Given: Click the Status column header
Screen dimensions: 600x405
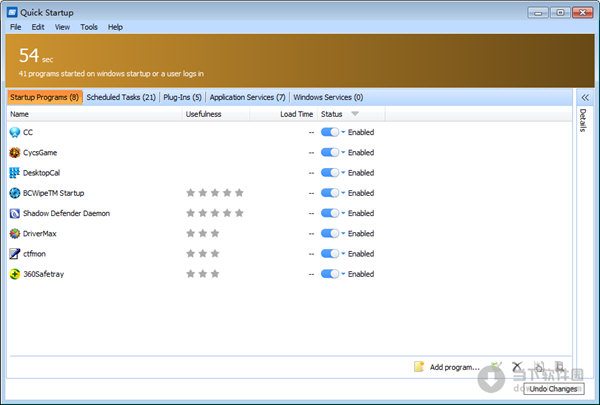Looking at the screenshot, I should tap(351, 114).
